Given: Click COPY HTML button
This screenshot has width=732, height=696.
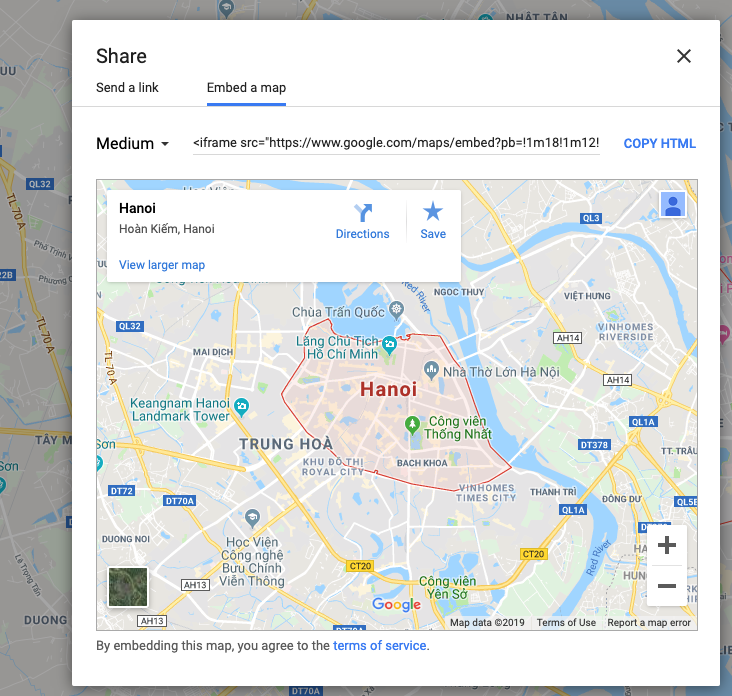Looking at the screenshot, I should point(659,143).
